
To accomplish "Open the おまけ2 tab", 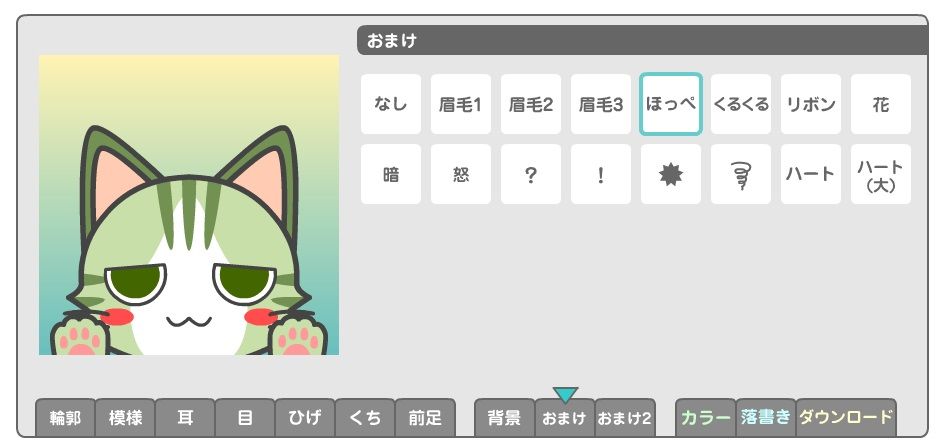I will pyautogui.click(x=625, y=418).
